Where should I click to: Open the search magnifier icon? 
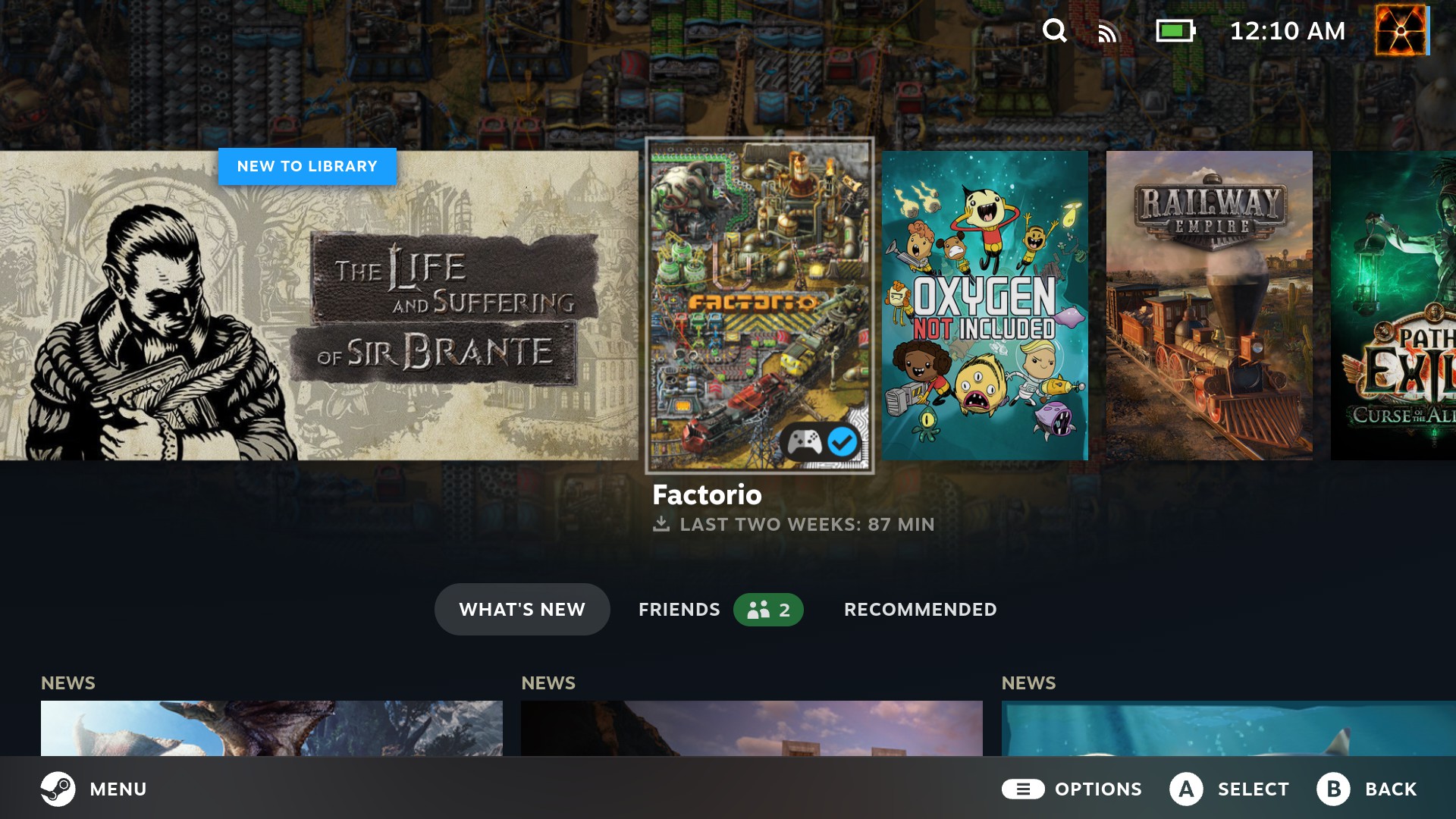pos(1054,31)
